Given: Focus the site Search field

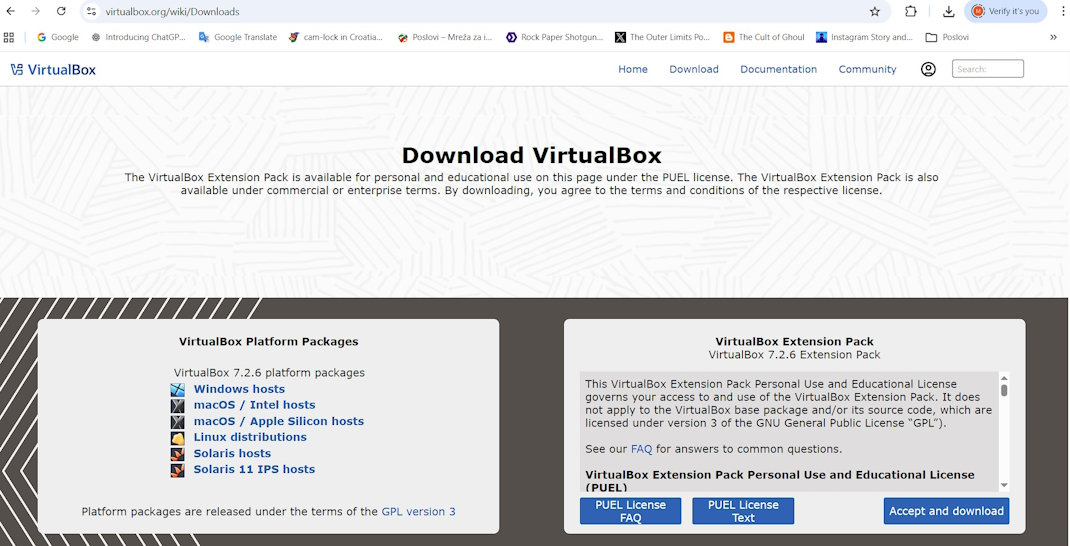Looking at the screenshot, I should [987, 69].
